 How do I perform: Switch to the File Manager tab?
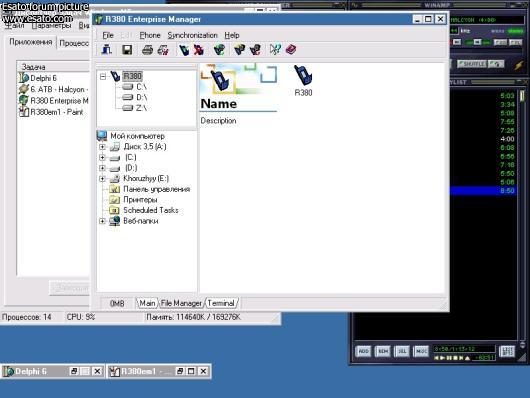click(x=181, y=303)
